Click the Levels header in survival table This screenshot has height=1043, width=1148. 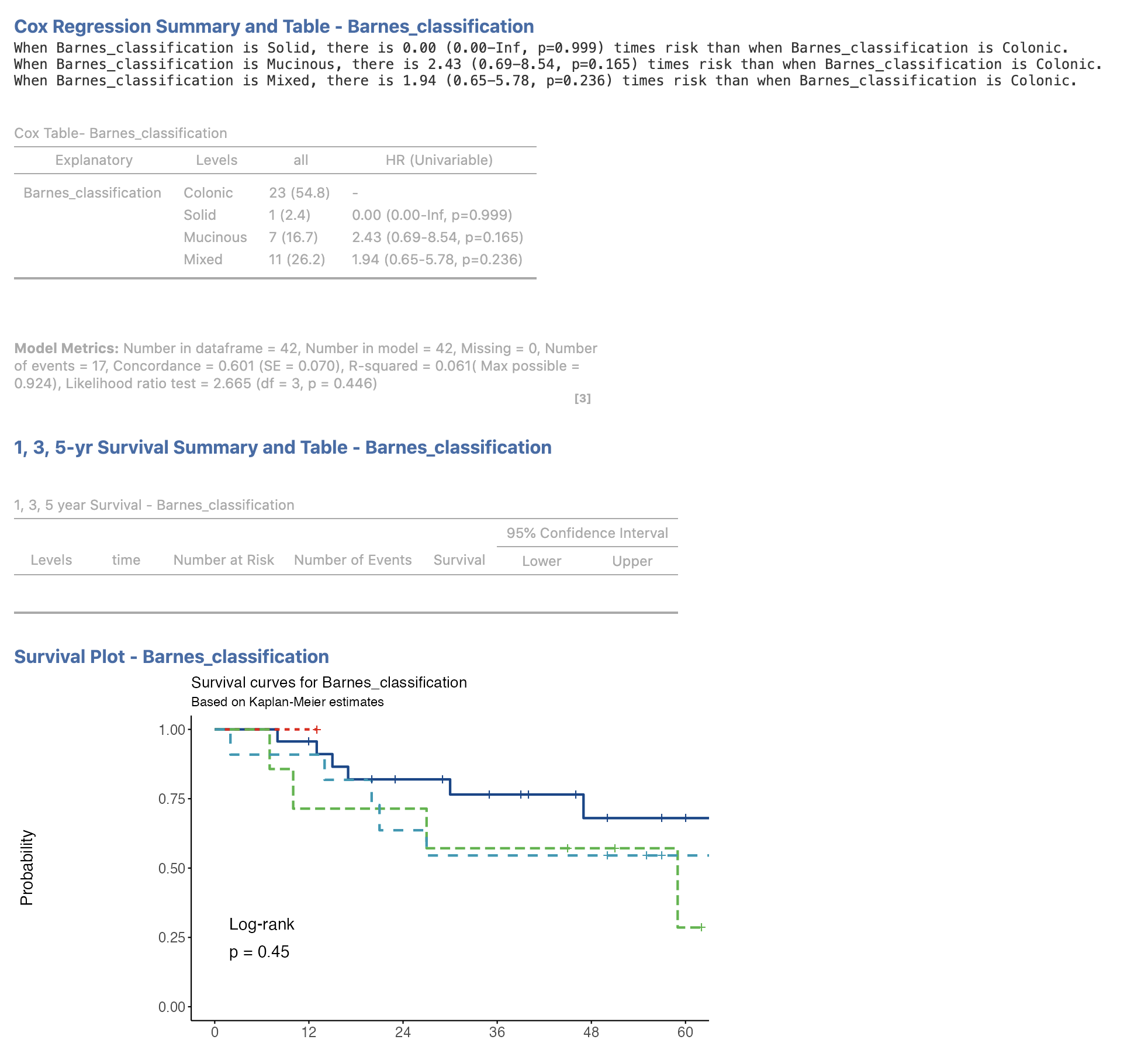coord(51,560)
